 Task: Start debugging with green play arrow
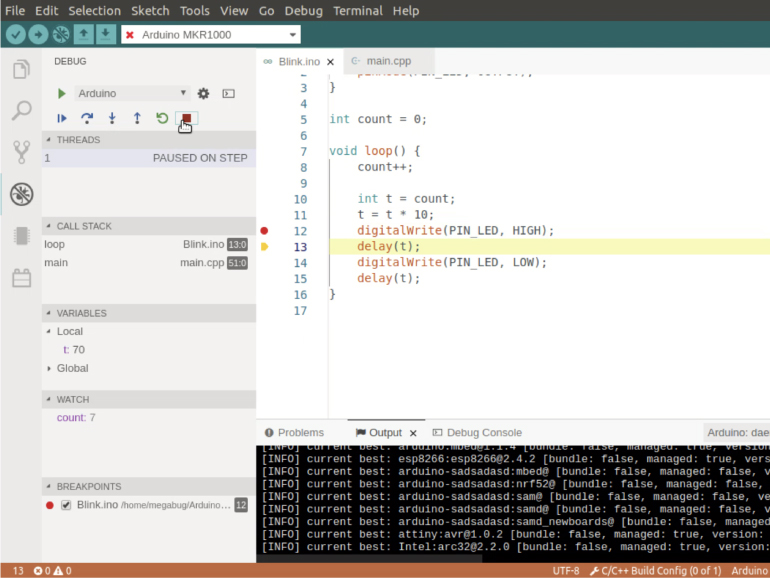[x=61, y=93]
